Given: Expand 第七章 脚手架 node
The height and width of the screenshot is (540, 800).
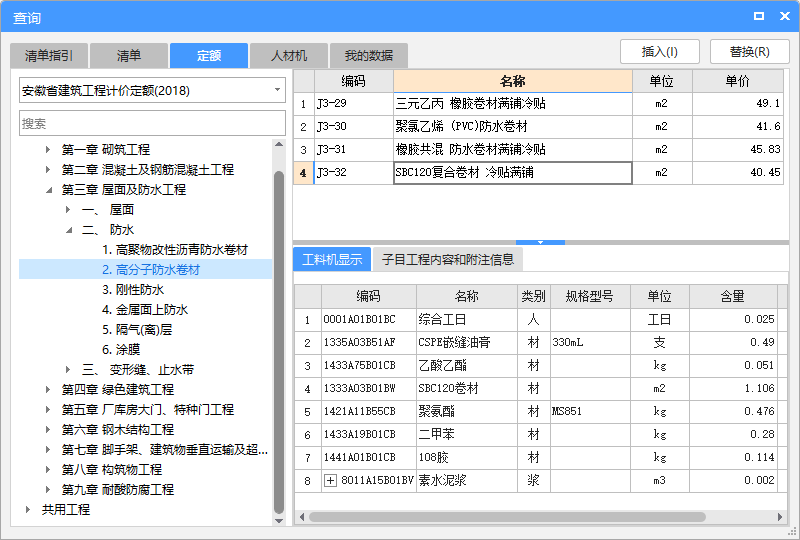Looking at the screenshot, I should (47, 449).
